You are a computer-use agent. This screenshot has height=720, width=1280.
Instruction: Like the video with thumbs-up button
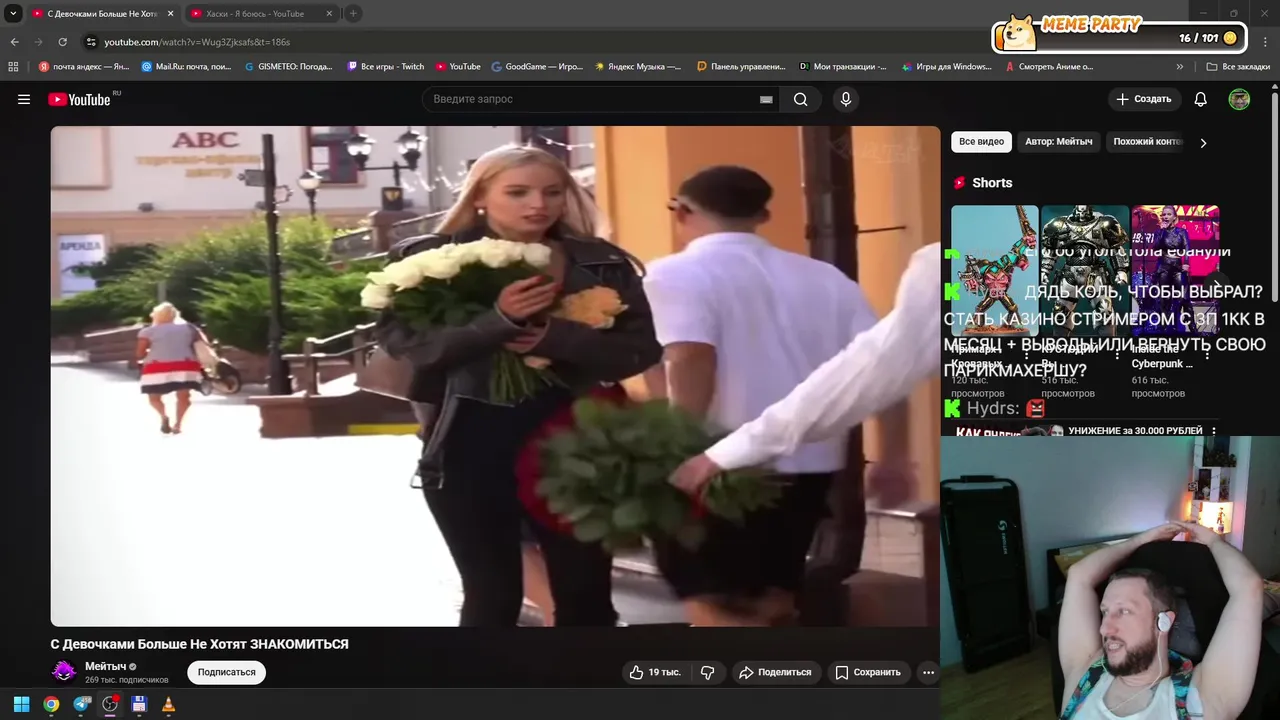coord(654,672)
